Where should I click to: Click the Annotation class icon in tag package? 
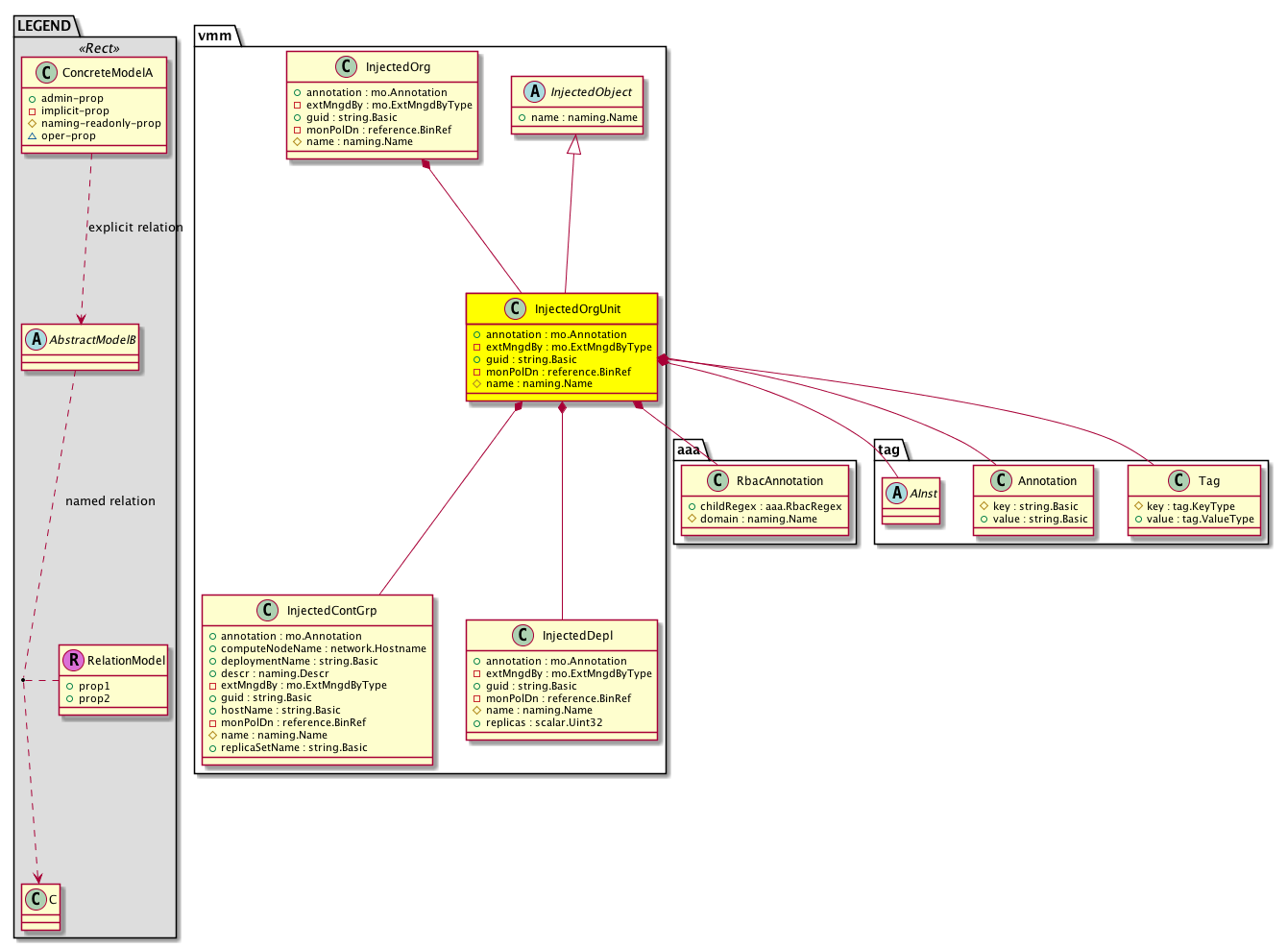coord(1000,481)
